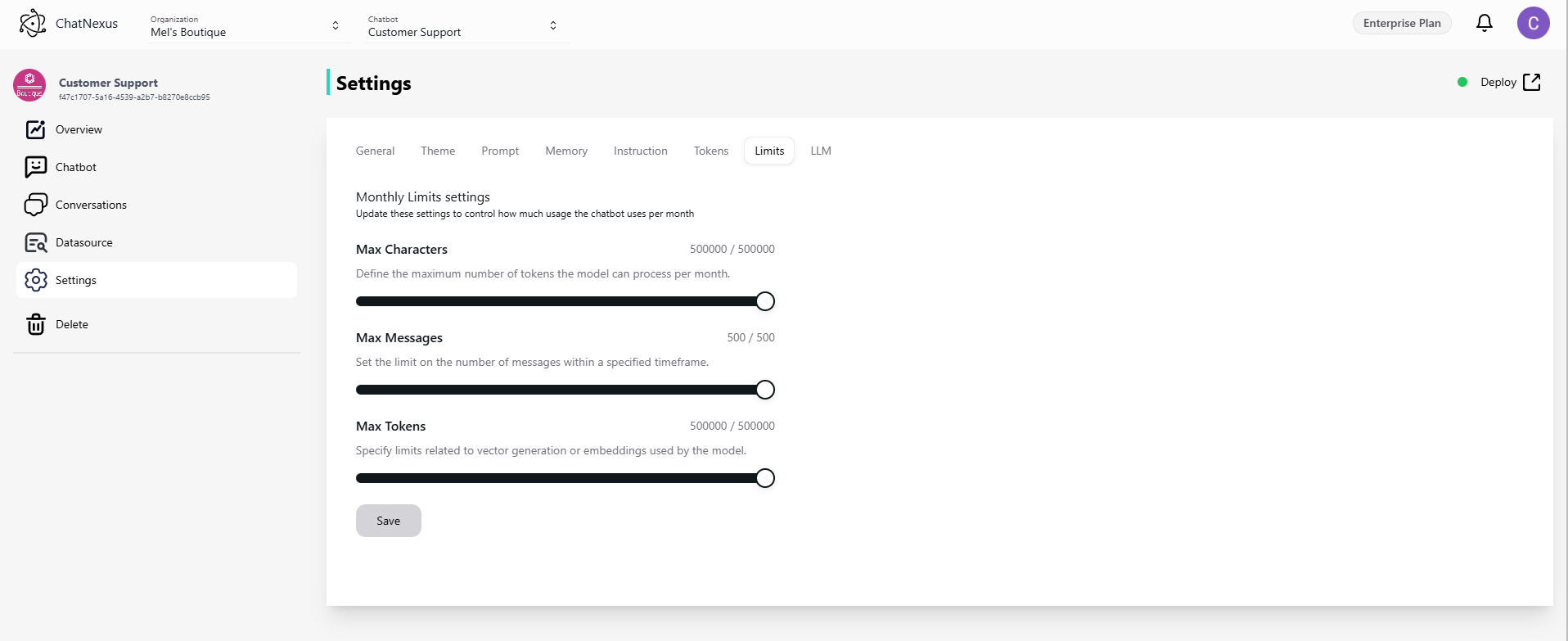The height and width of the screenshot is (641, 1568).
Task: Open Datasource from the sidebar
Action: tap(156, 242)
